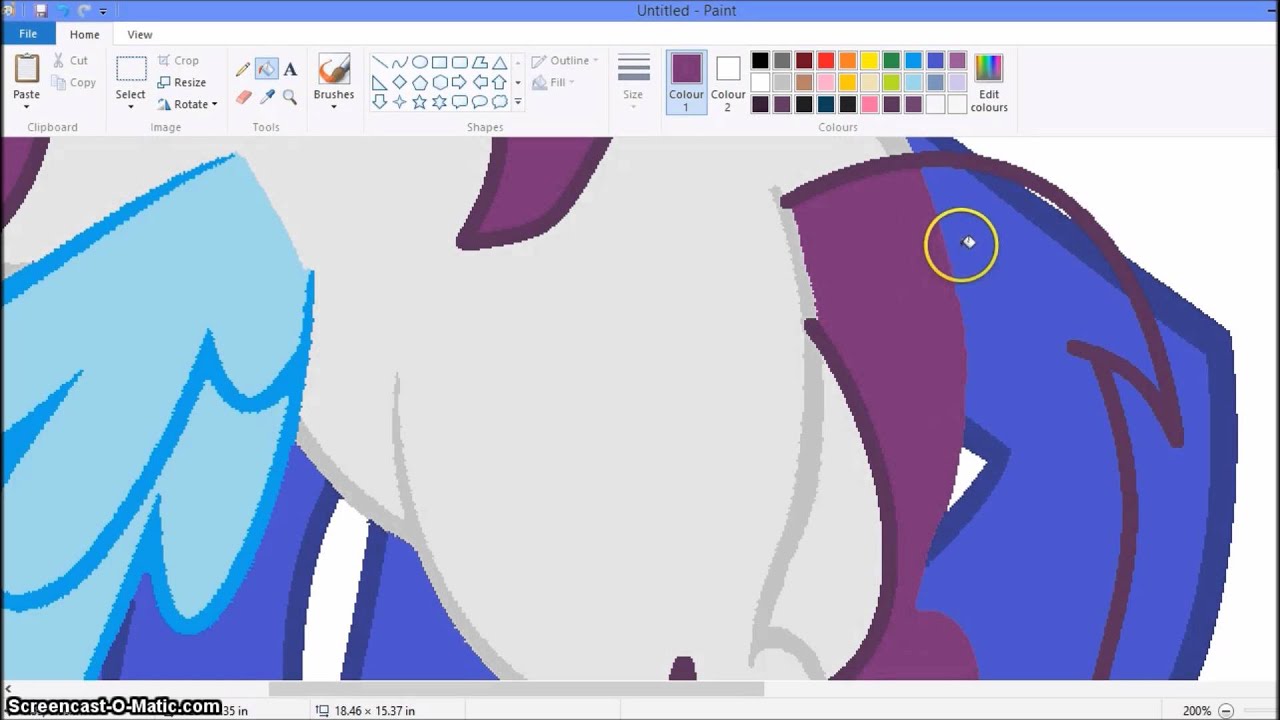Image resolution: width=1280 pixels, height=720 pixels.
Task: Click the Cut button
Action: tap(71, 61)
